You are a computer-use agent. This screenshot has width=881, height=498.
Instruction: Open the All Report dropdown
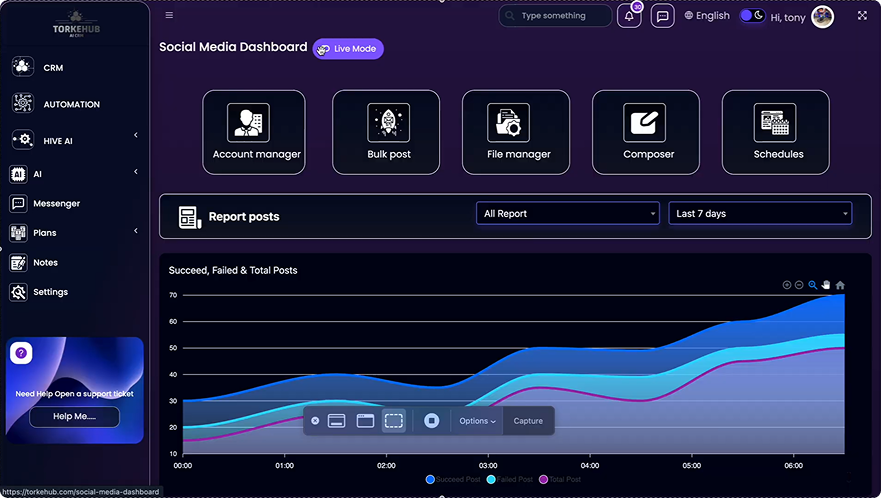coord(567,213)
